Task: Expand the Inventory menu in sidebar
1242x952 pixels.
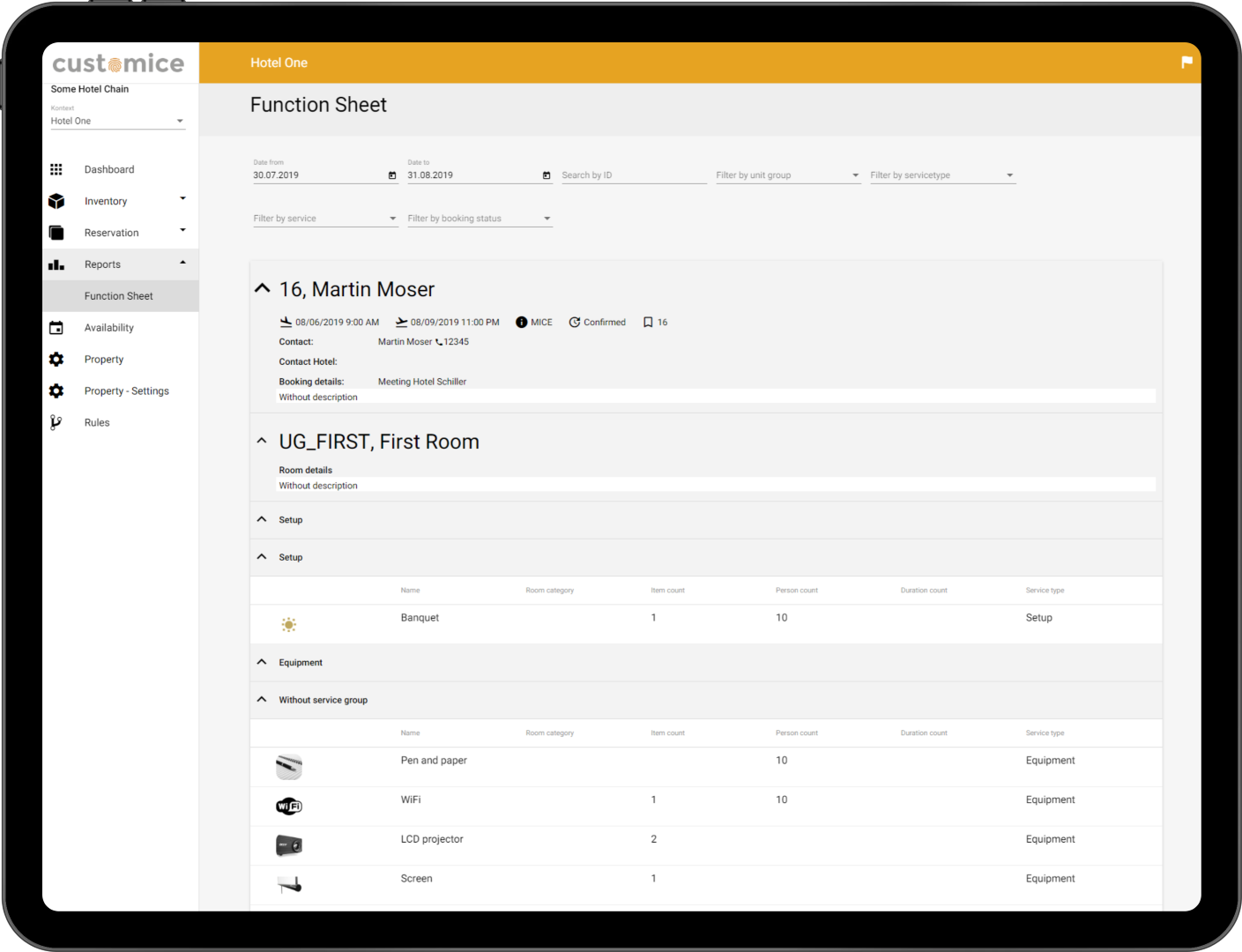Action: click(182, 200)
